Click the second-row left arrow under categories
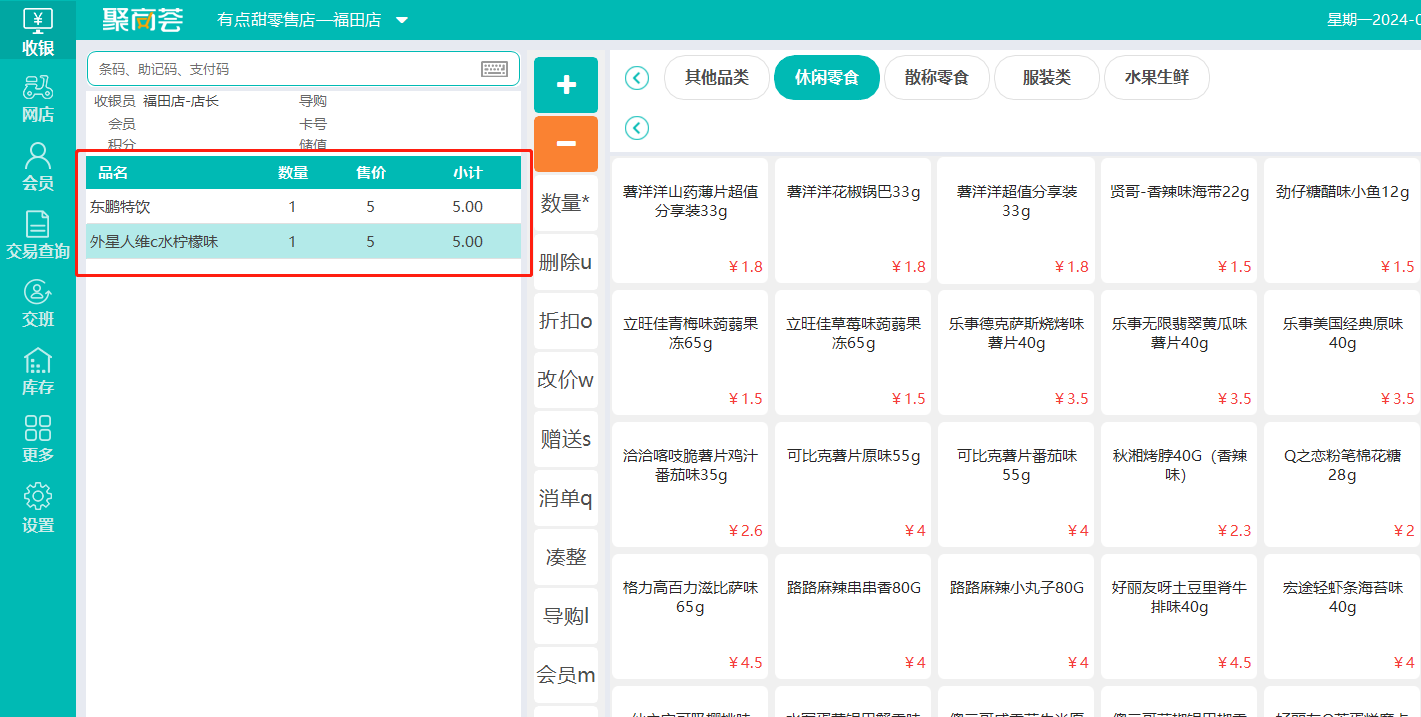This screenshot has height=717, width=1421. coord(637,128)
